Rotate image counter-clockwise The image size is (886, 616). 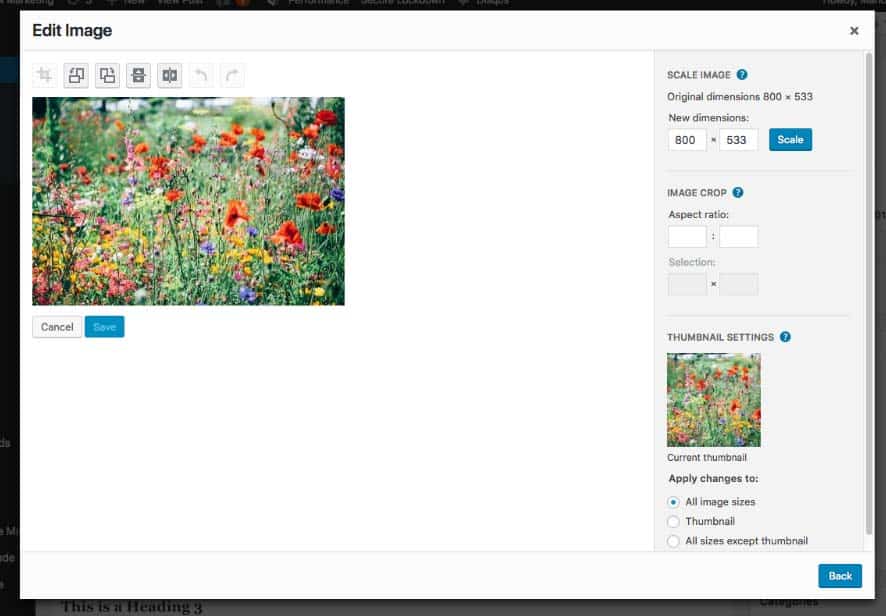tap(76, 75)
